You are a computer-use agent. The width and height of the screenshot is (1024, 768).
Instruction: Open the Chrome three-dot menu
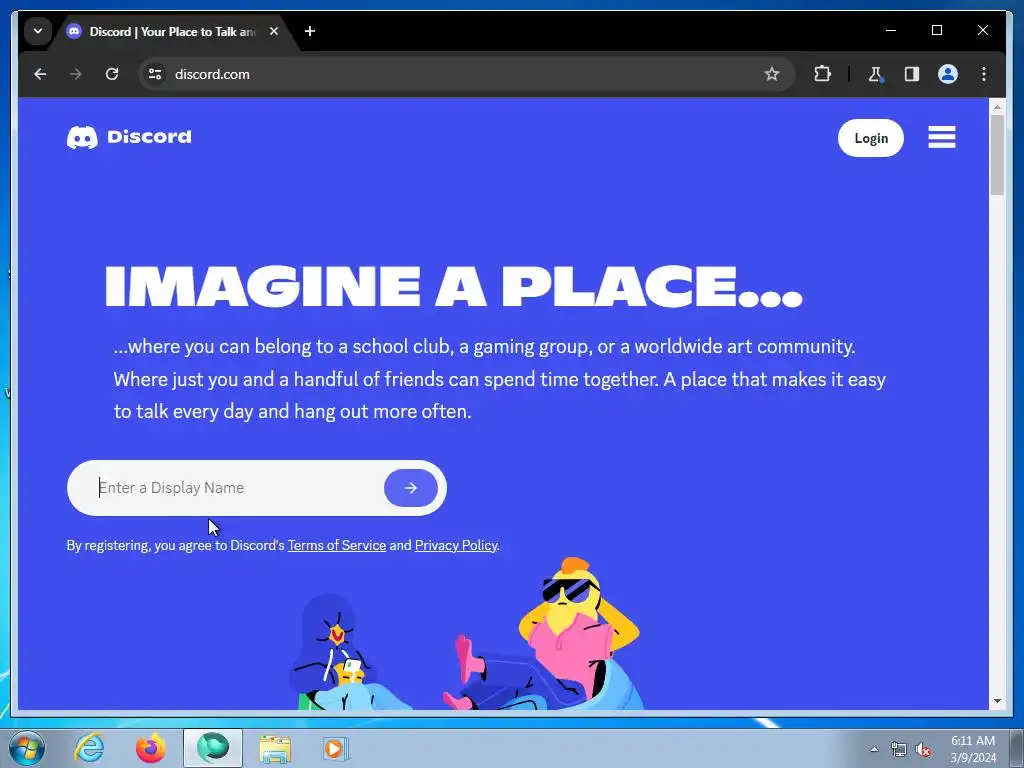click(984, 74)
